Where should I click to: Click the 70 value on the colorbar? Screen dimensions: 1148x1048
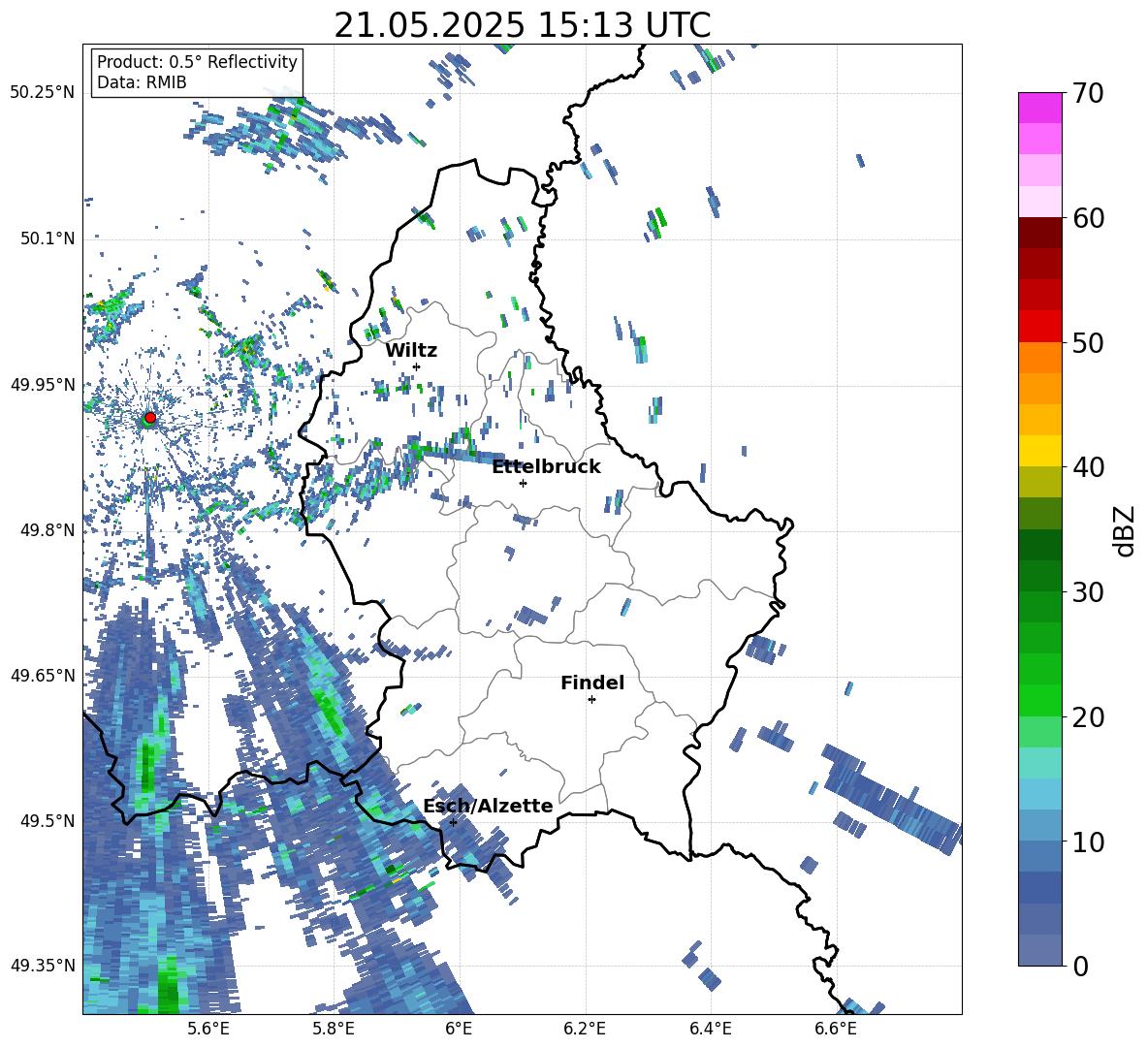[x=1088, y=94]
